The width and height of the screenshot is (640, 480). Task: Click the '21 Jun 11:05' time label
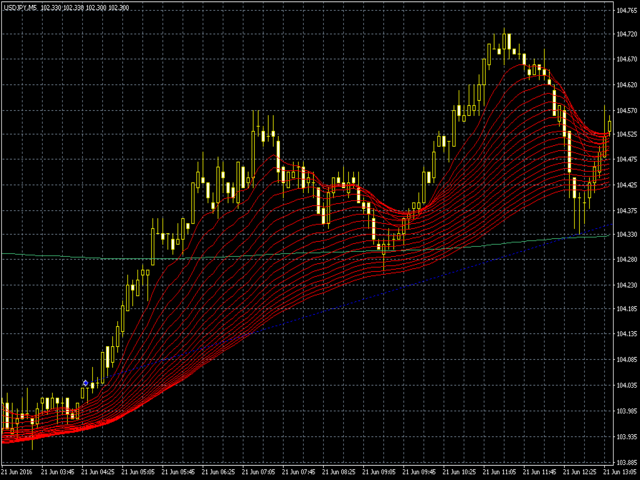click(x=500, y=472)
